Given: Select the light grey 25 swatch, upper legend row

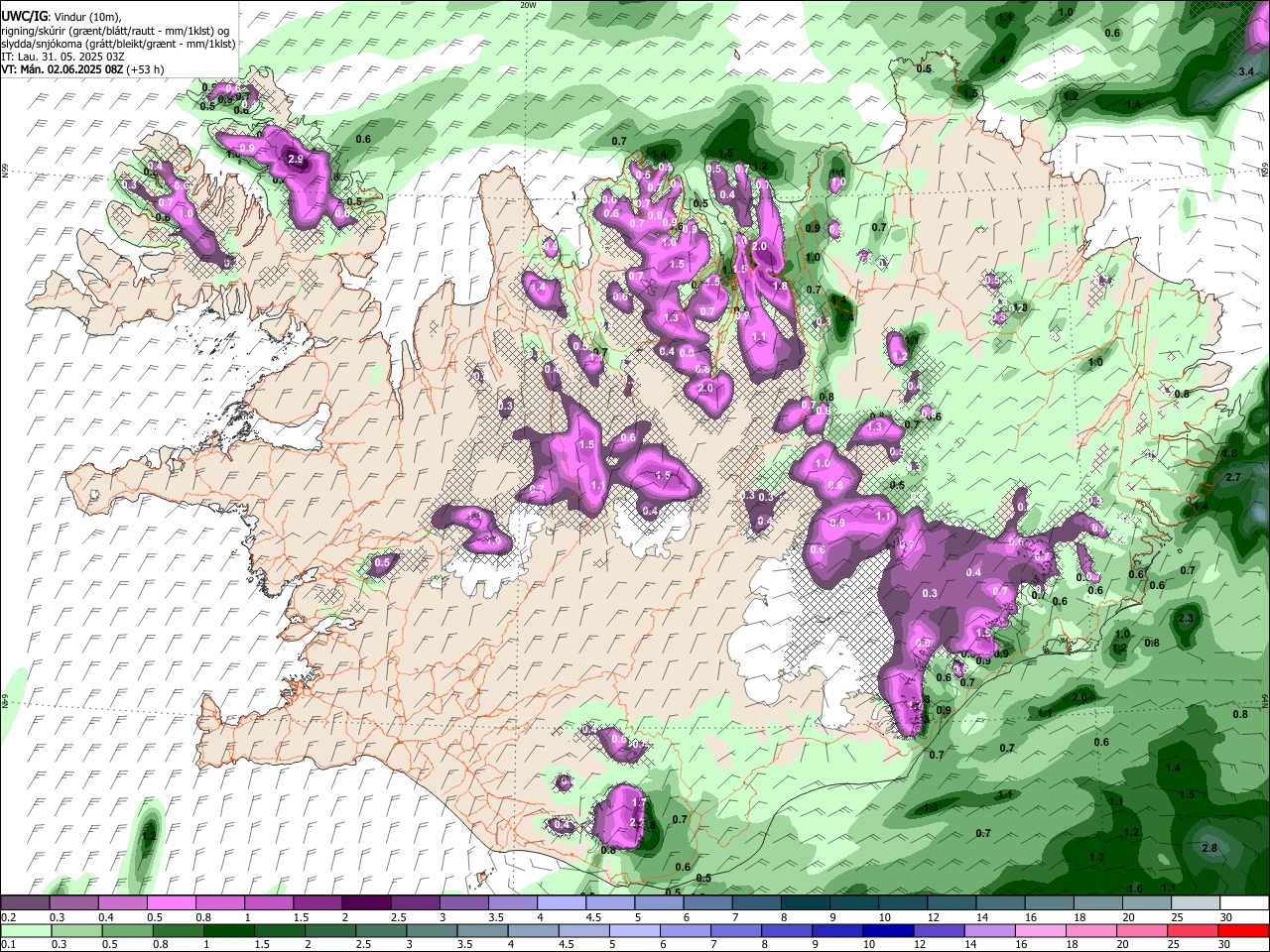Looking at the screenshot, I should [x=1195, y=903].
